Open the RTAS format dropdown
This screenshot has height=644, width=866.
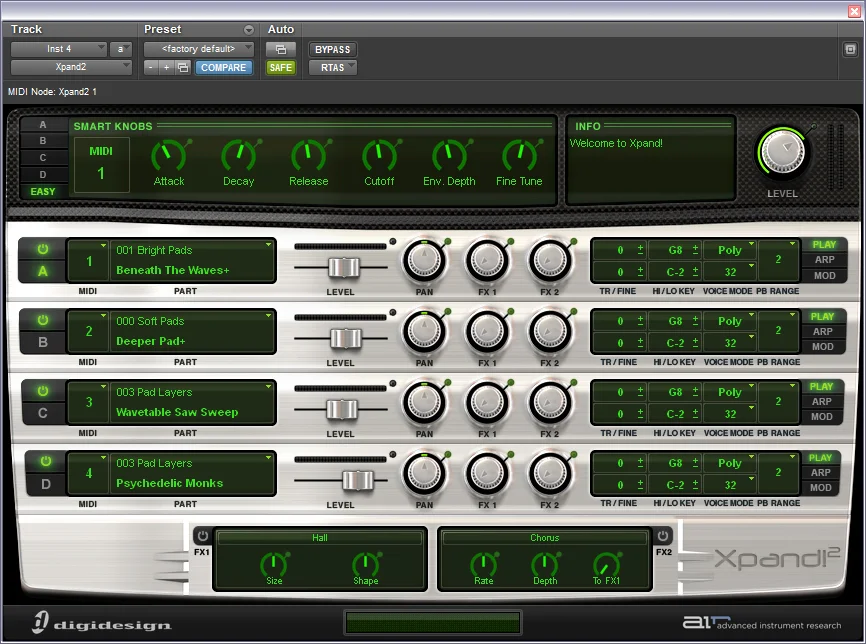point(332,67)
